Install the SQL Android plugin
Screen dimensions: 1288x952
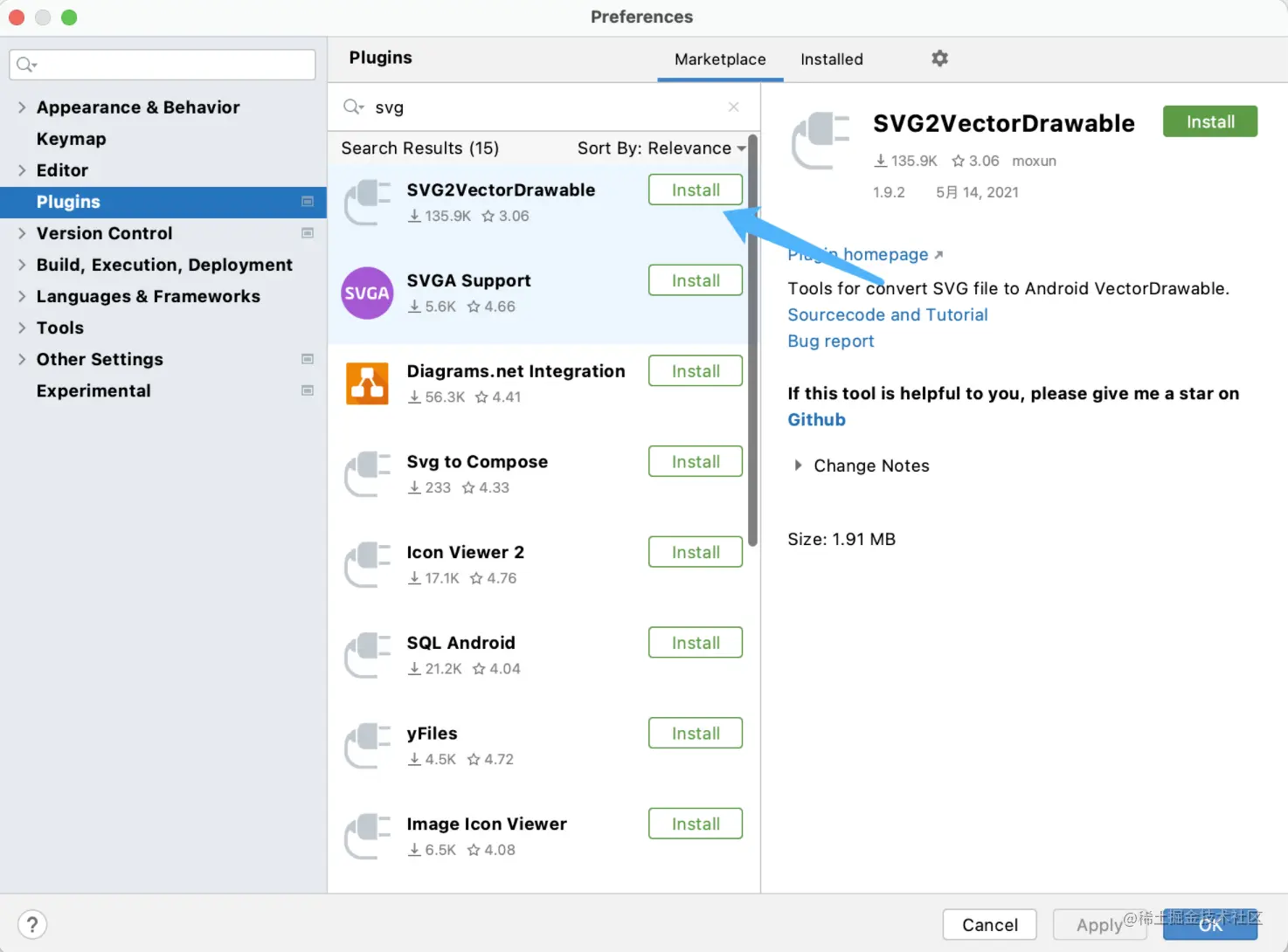coord(696,643)
